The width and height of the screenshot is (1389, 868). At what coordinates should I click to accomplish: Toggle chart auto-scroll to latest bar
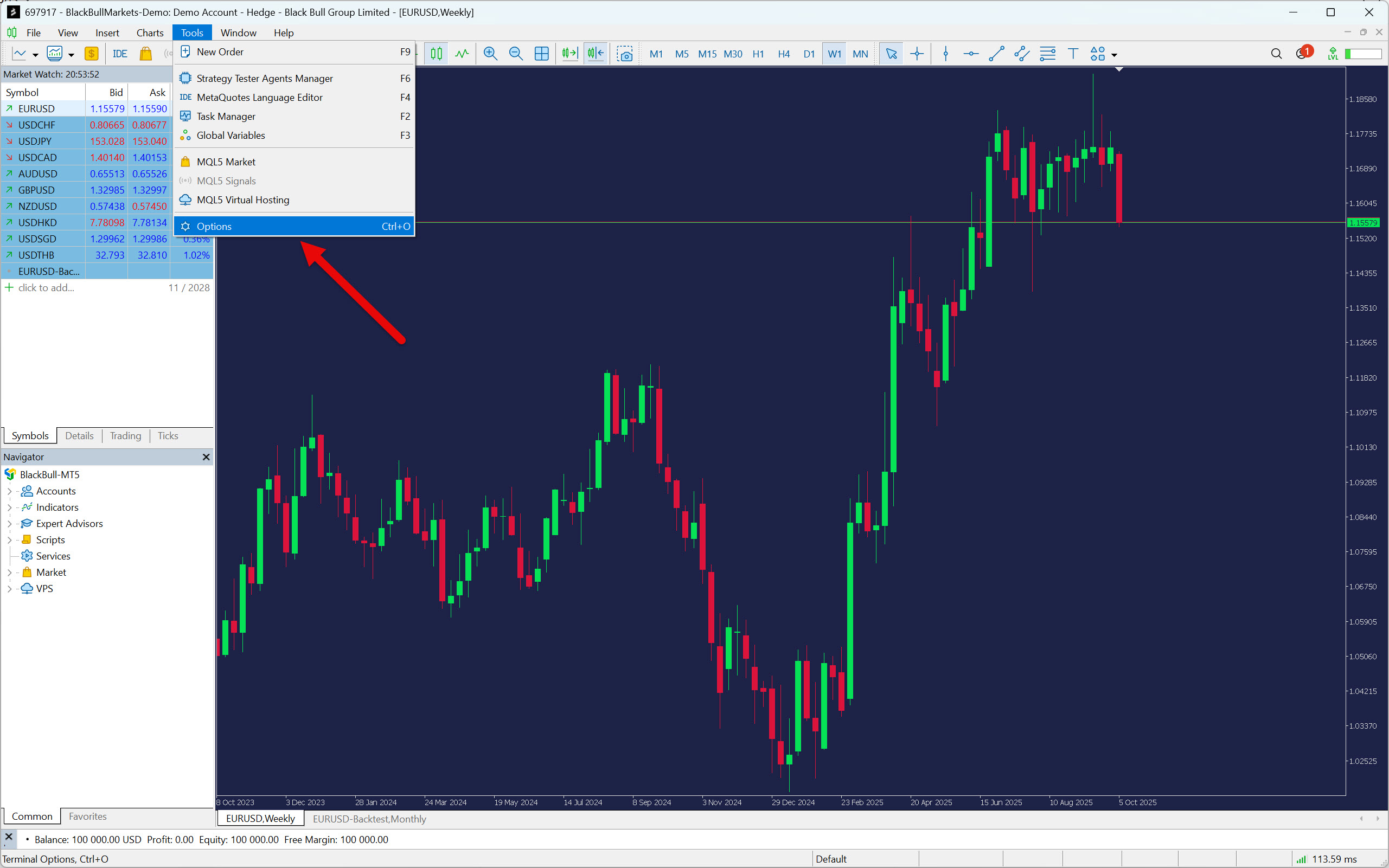569,54
